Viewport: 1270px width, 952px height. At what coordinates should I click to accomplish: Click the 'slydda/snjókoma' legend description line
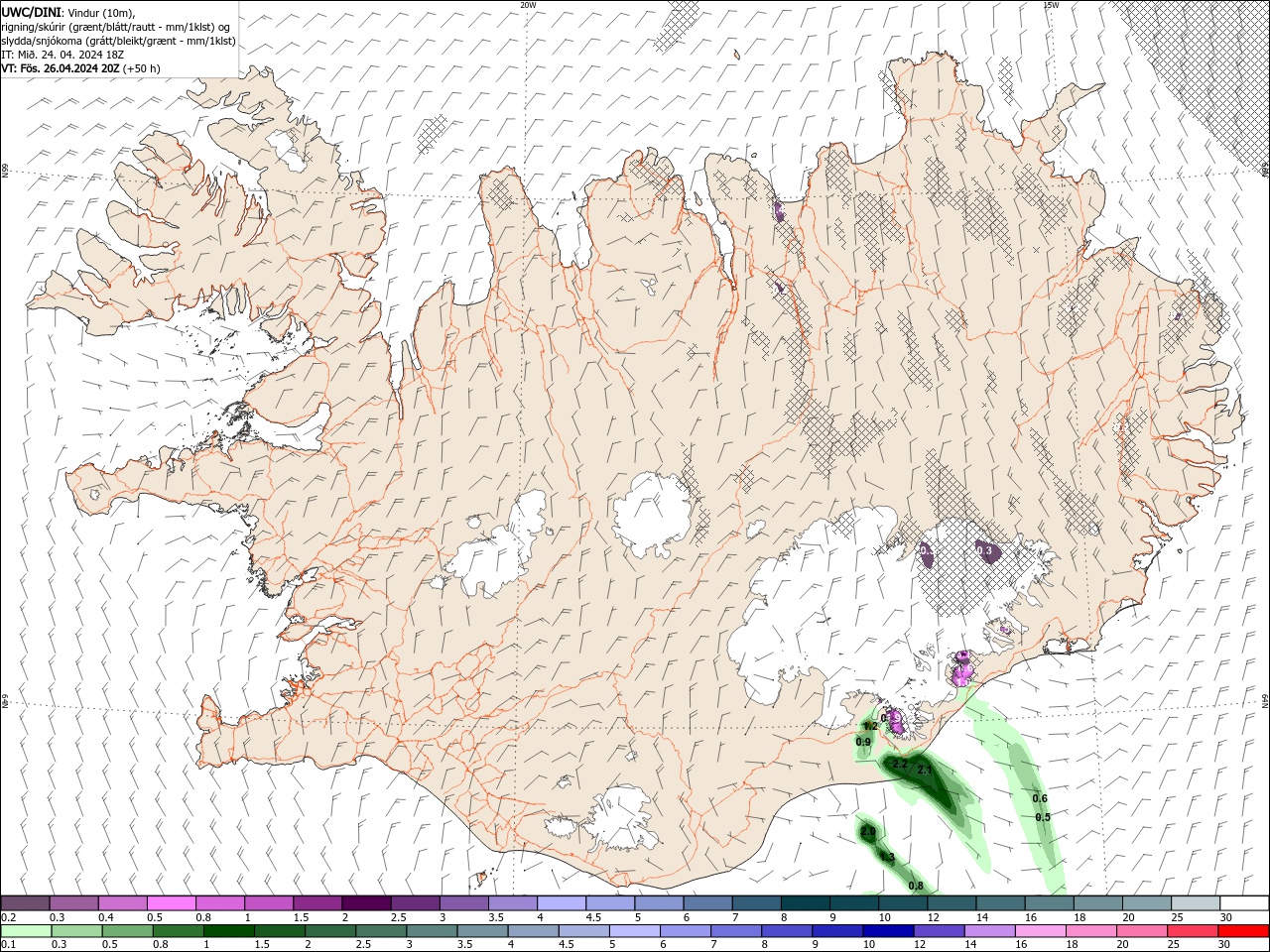coord(119,41)
